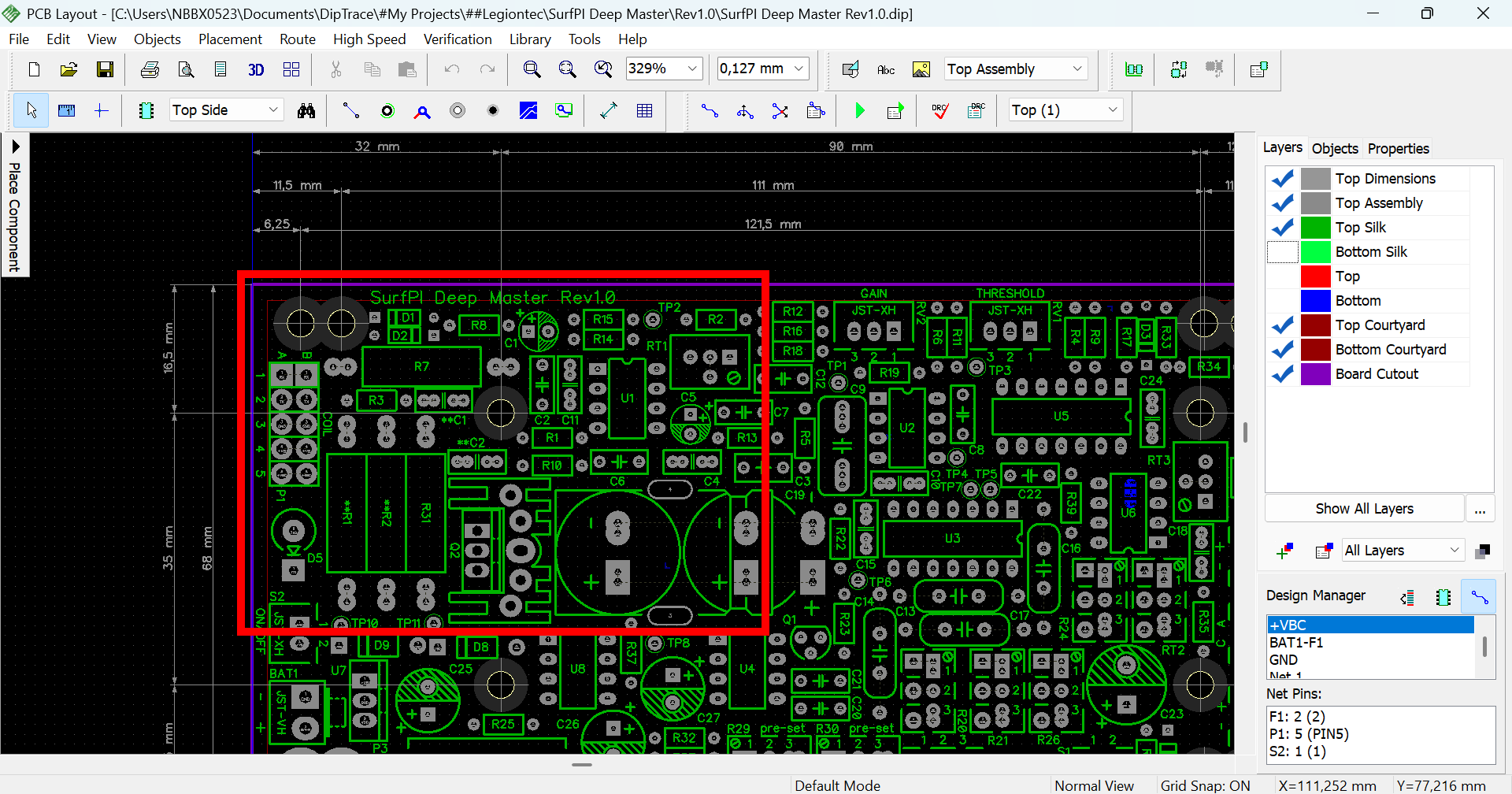Select the Place Text Abc tool

point(886,70)
